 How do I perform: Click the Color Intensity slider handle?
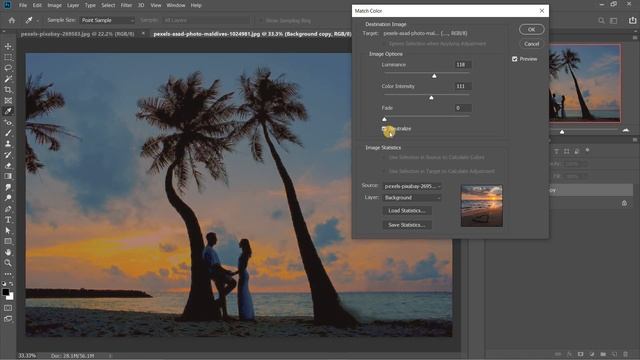[431, 98]
